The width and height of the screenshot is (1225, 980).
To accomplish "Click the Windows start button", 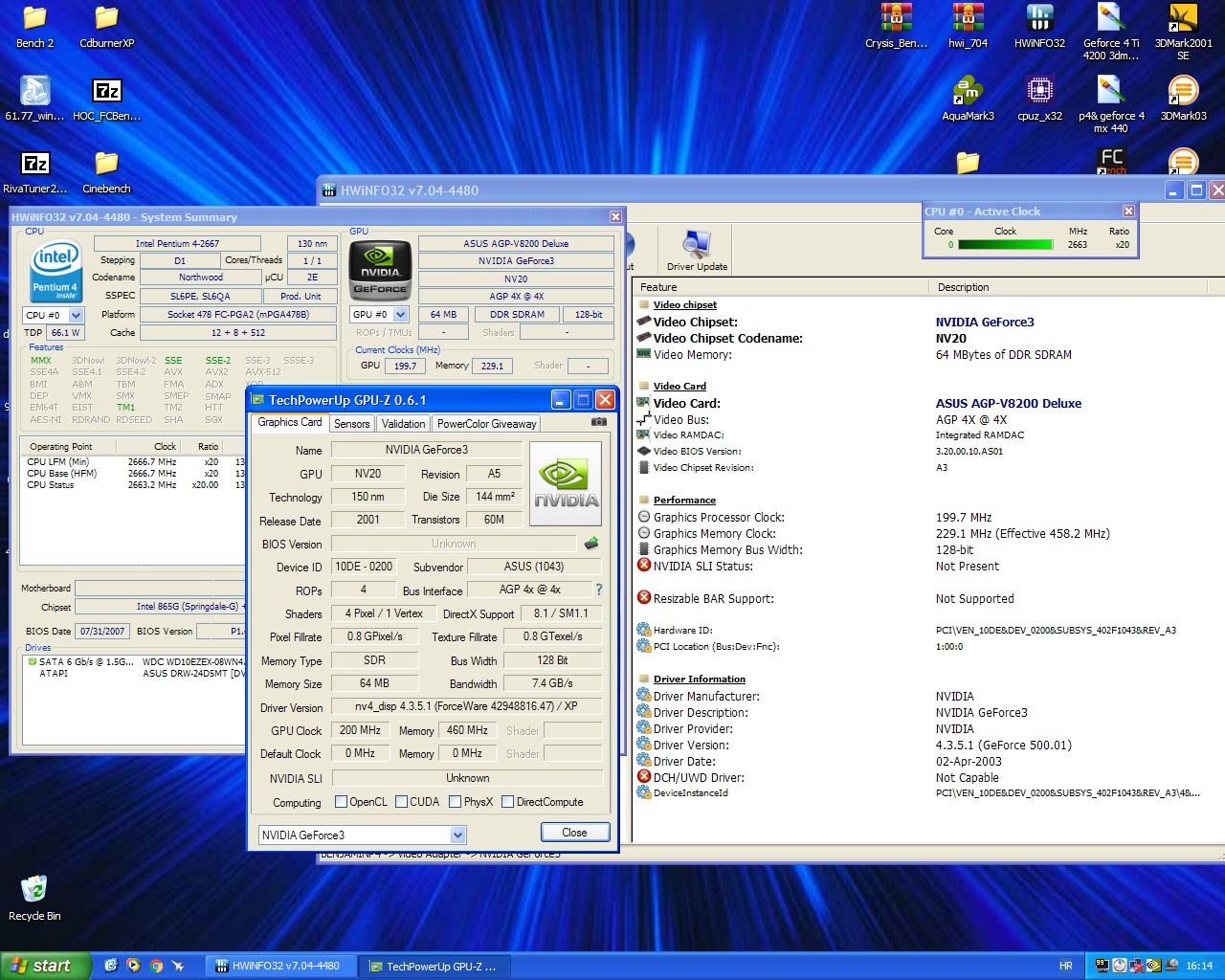I will (x=45, y=966).
